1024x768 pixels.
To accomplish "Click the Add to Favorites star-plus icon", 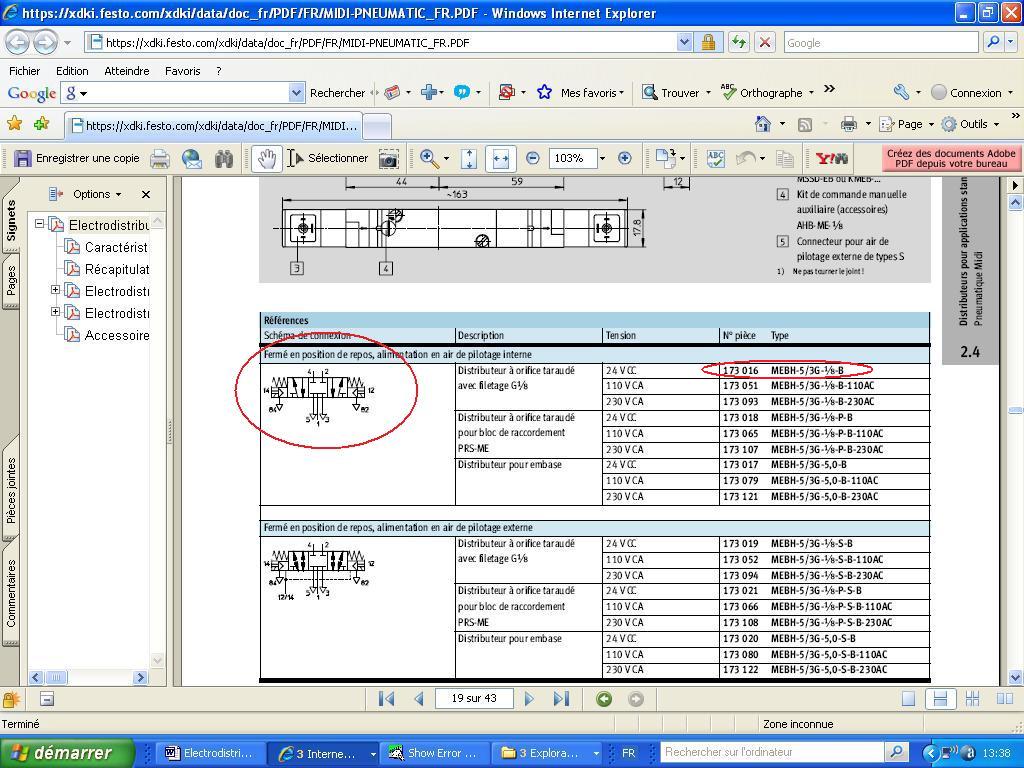I will (41, 123).
